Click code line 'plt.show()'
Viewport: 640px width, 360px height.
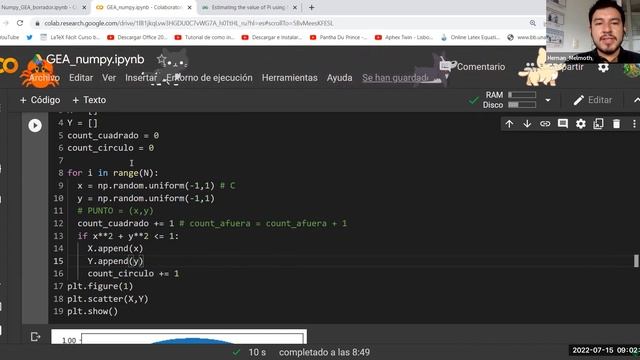[93, 311]
